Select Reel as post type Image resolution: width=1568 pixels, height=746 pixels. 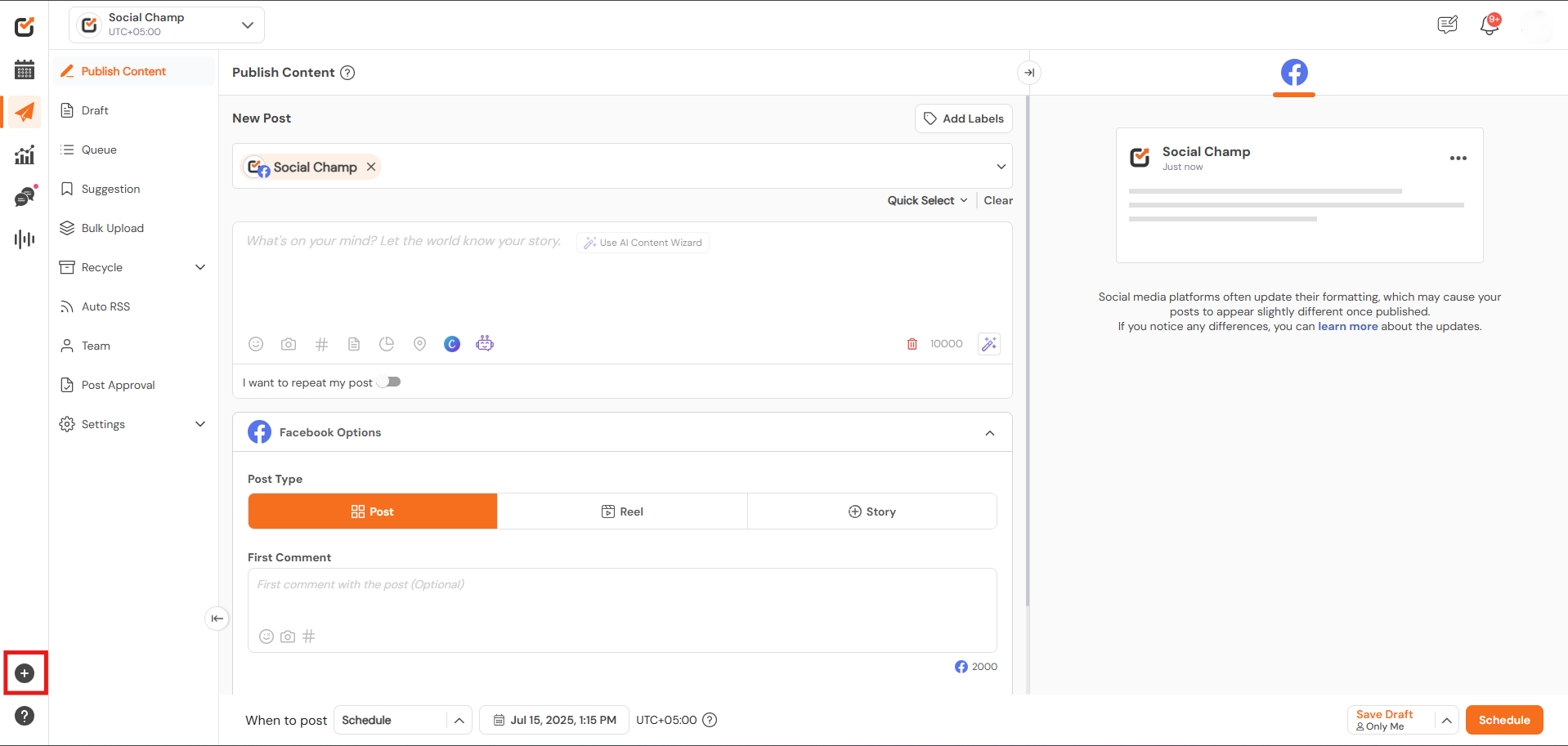622,511
